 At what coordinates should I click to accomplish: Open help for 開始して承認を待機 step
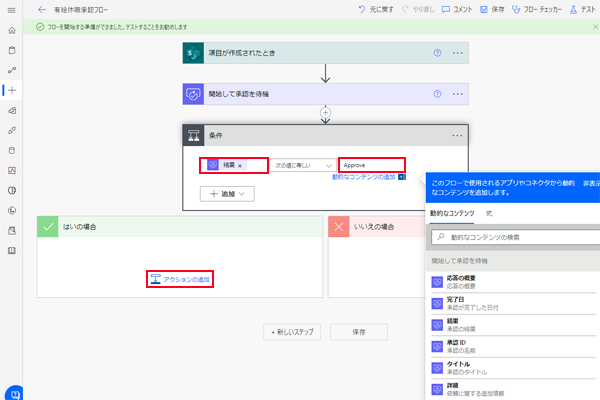point(437,94)
